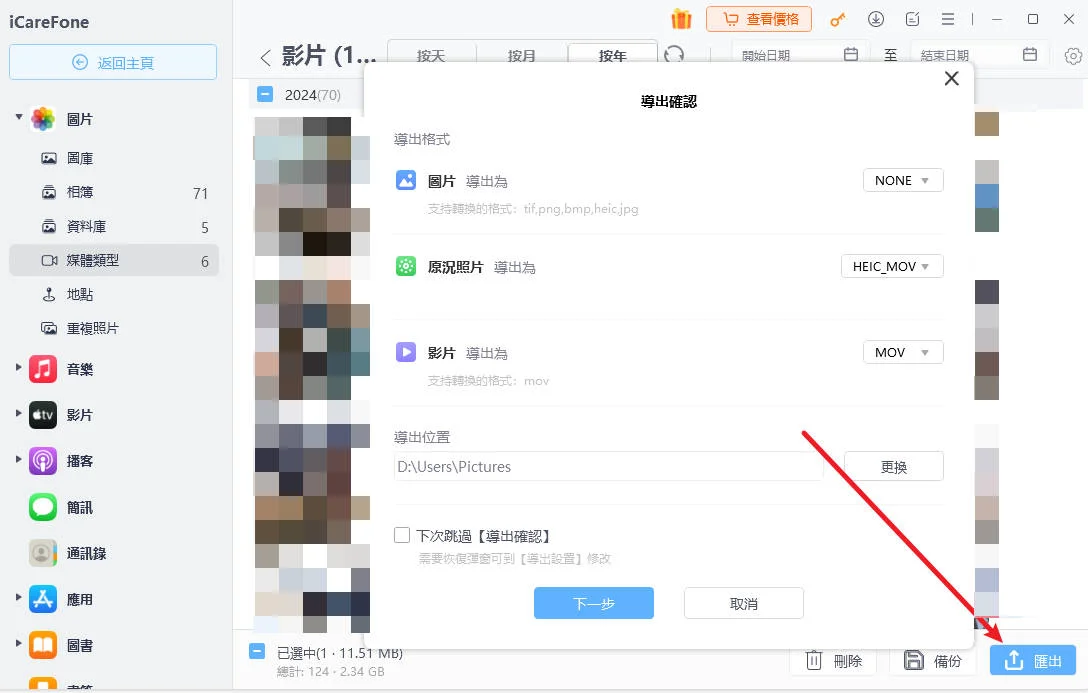Screen dimensions: 1088x693
Task: Expand the 播客 sidebar section
Action: coord(19,459)
